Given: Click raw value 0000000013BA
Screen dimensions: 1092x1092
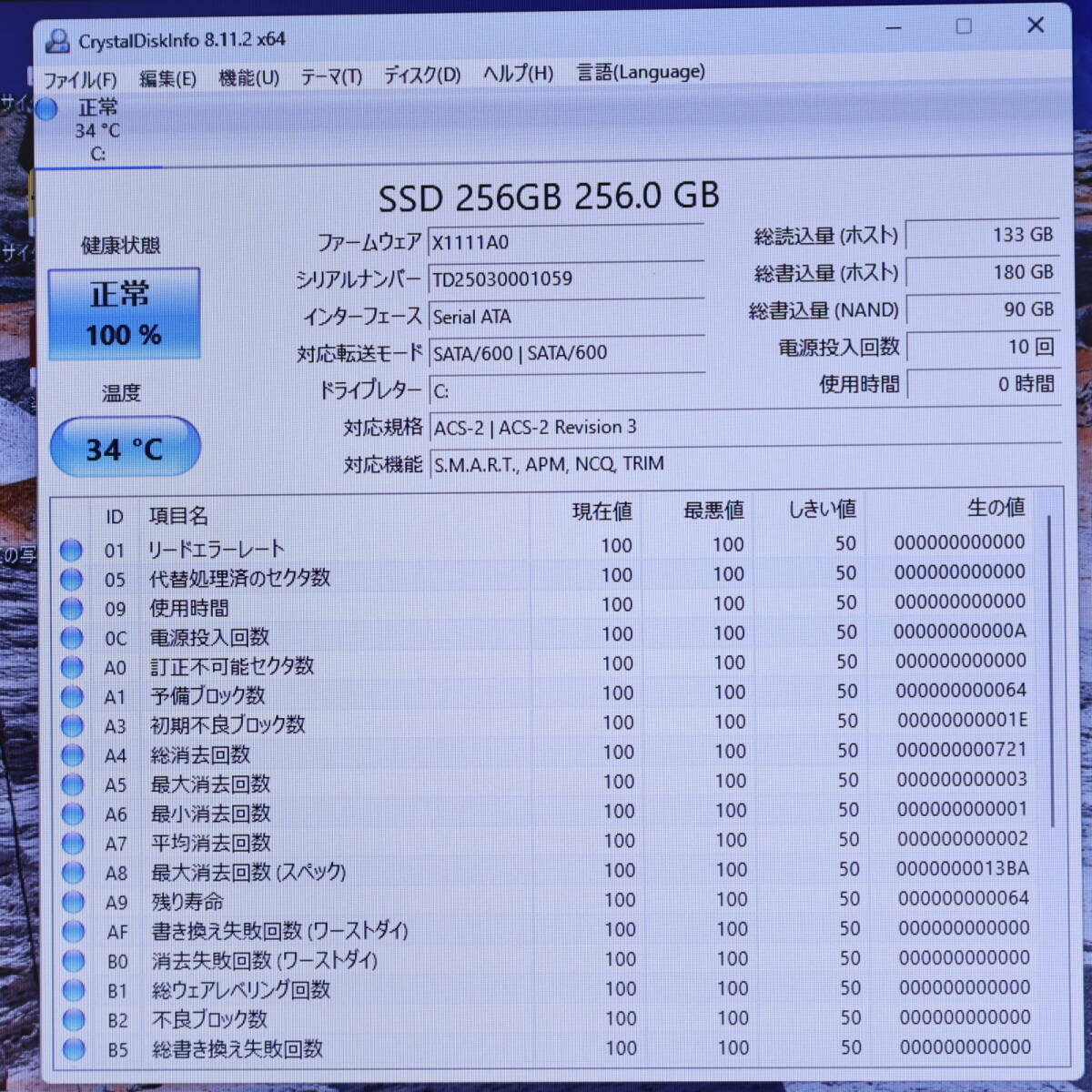Looking at the screenshot, I should tap(962, 868).
